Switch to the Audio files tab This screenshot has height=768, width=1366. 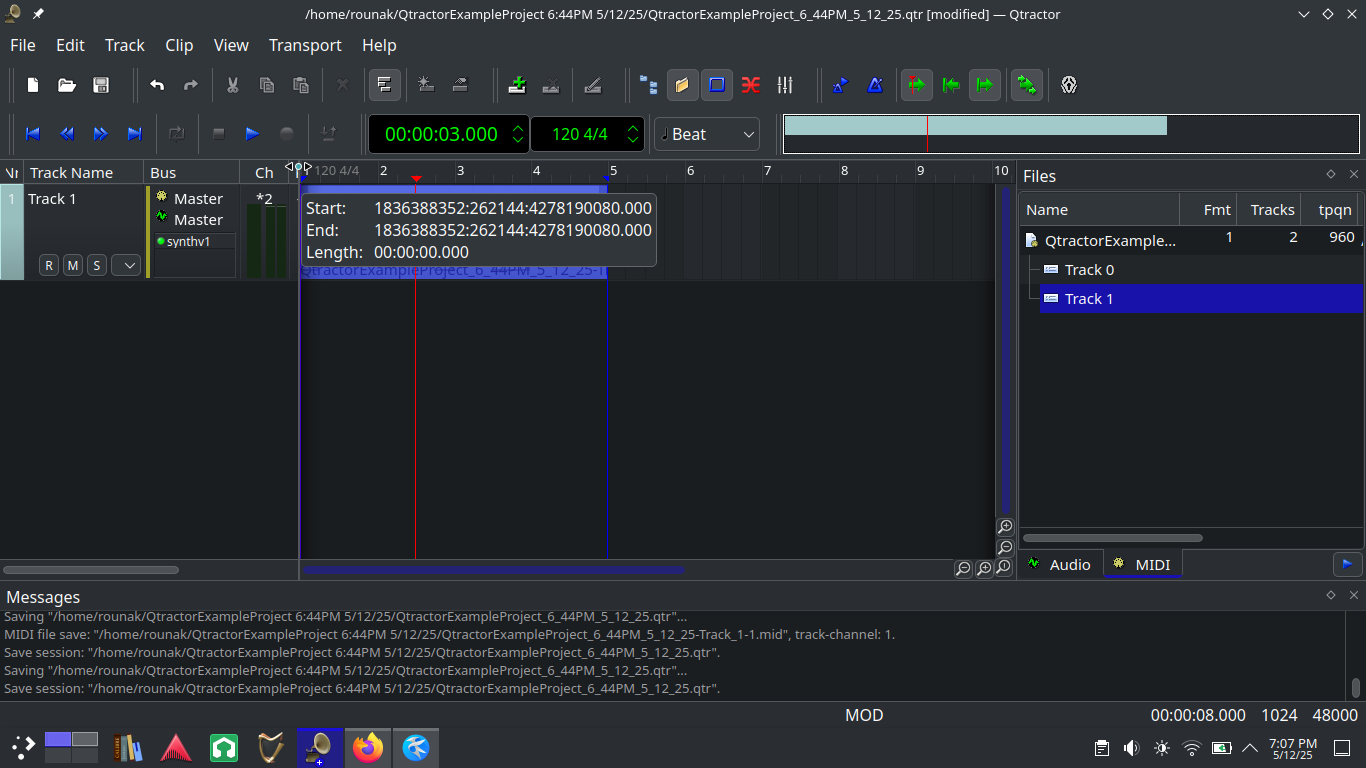(x=1059, y=565)
